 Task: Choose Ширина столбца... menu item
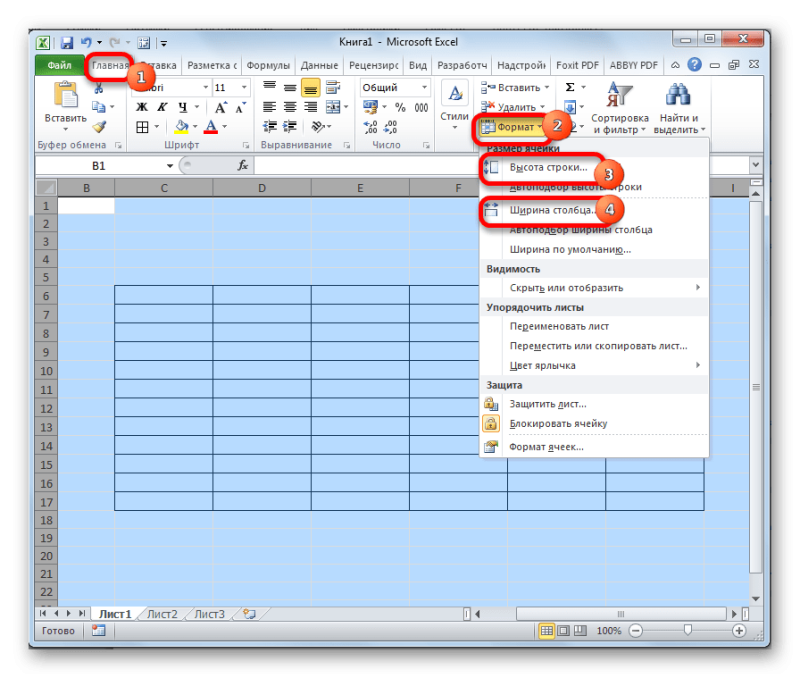553,210
